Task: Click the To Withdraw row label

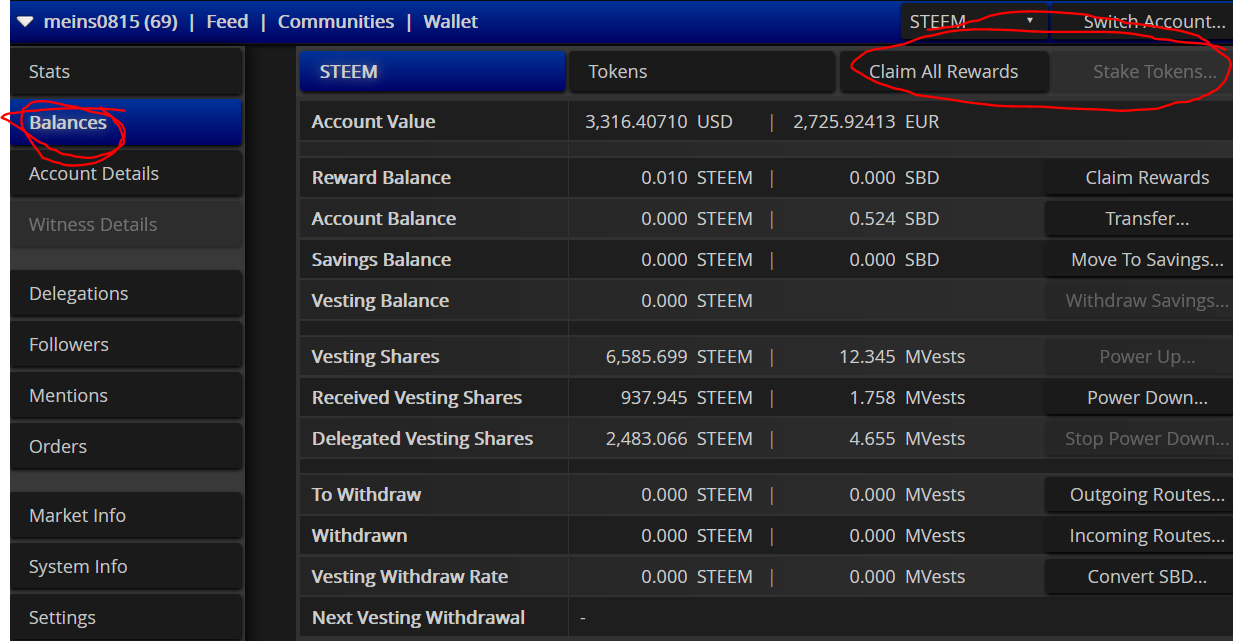Action: pyautogui.click(x=366, y=495)
